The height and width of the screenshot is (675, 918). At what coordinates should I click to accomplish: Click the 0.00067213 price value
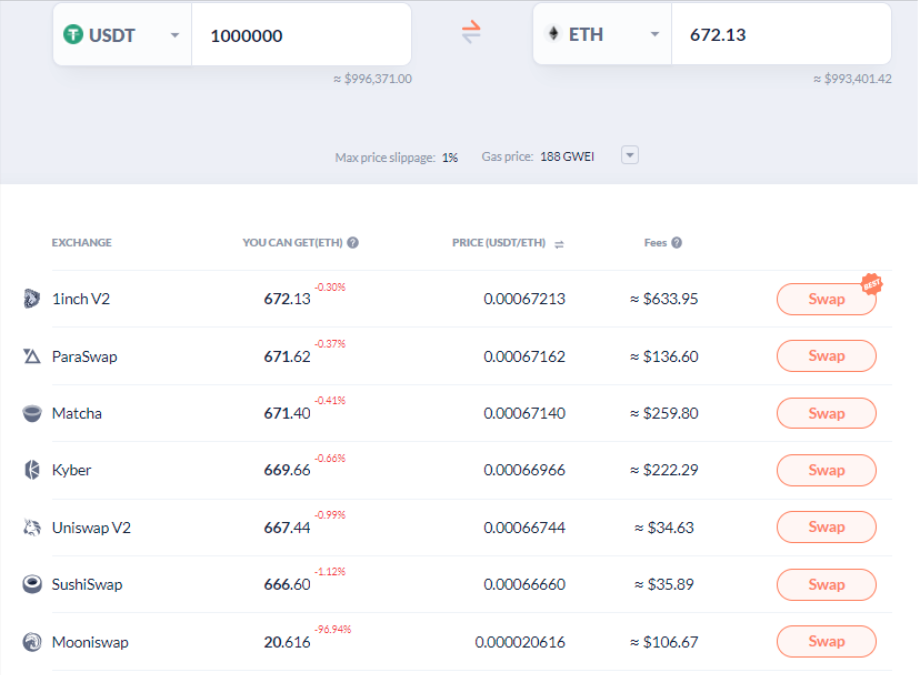(x=524, y=299)
